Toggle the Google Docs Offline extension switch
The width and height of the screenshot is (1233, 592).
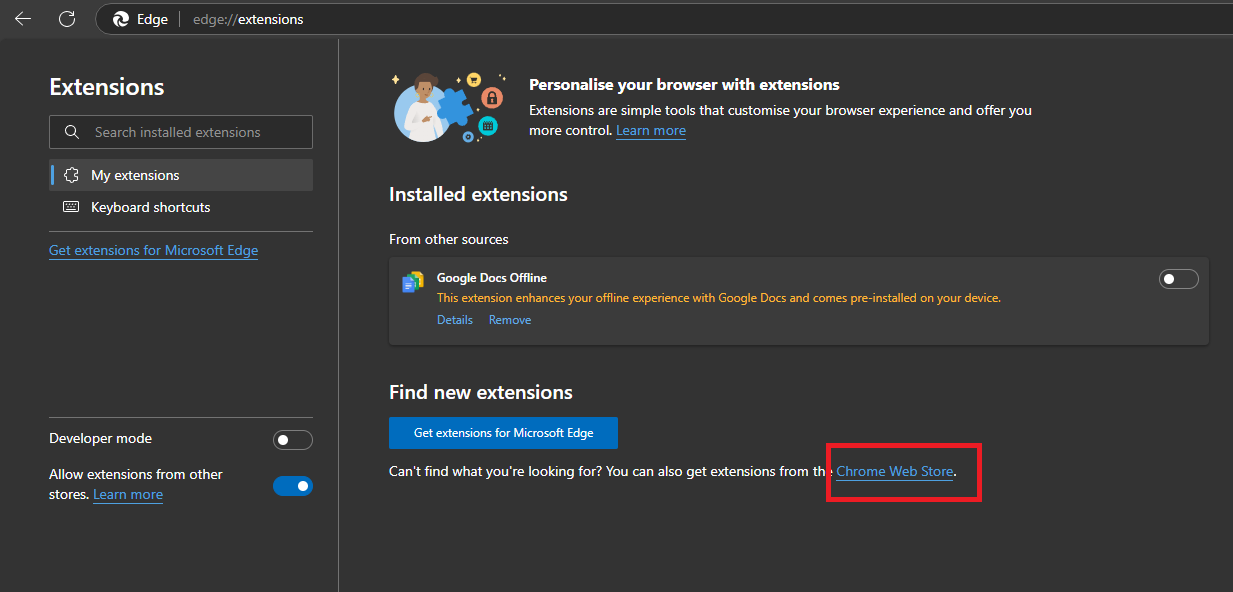pos(1178,279)
